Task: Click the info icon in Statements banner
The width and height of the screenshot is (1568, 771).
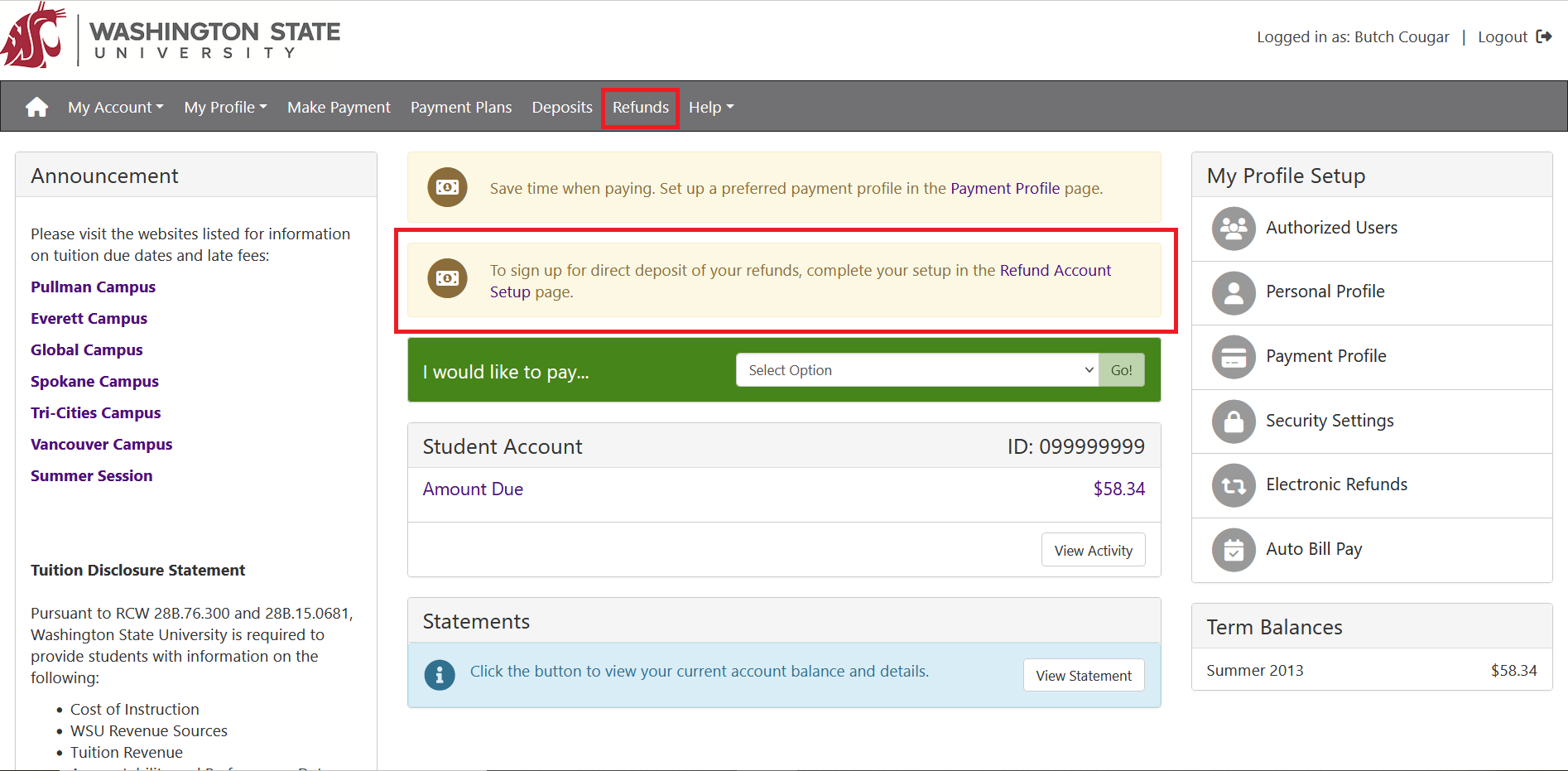Action: (439, 675)
